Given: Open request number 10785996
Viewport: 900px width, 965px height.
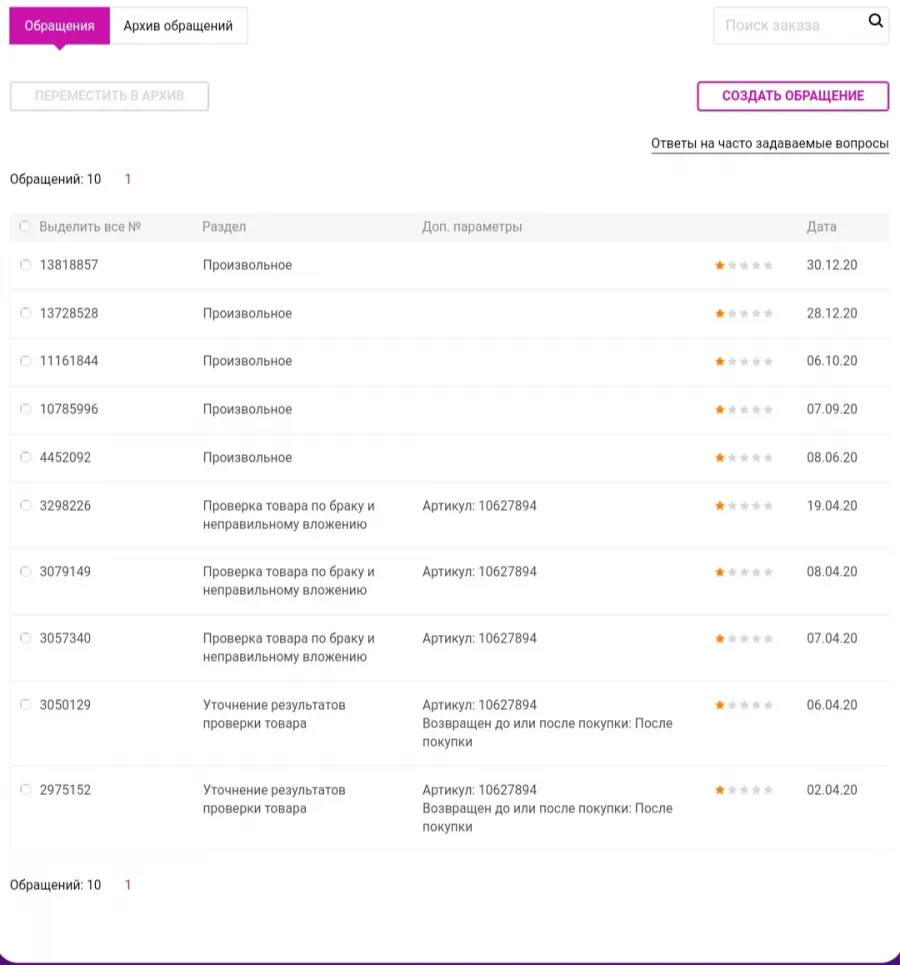Looking at the screenshot, I should [69, 409].
